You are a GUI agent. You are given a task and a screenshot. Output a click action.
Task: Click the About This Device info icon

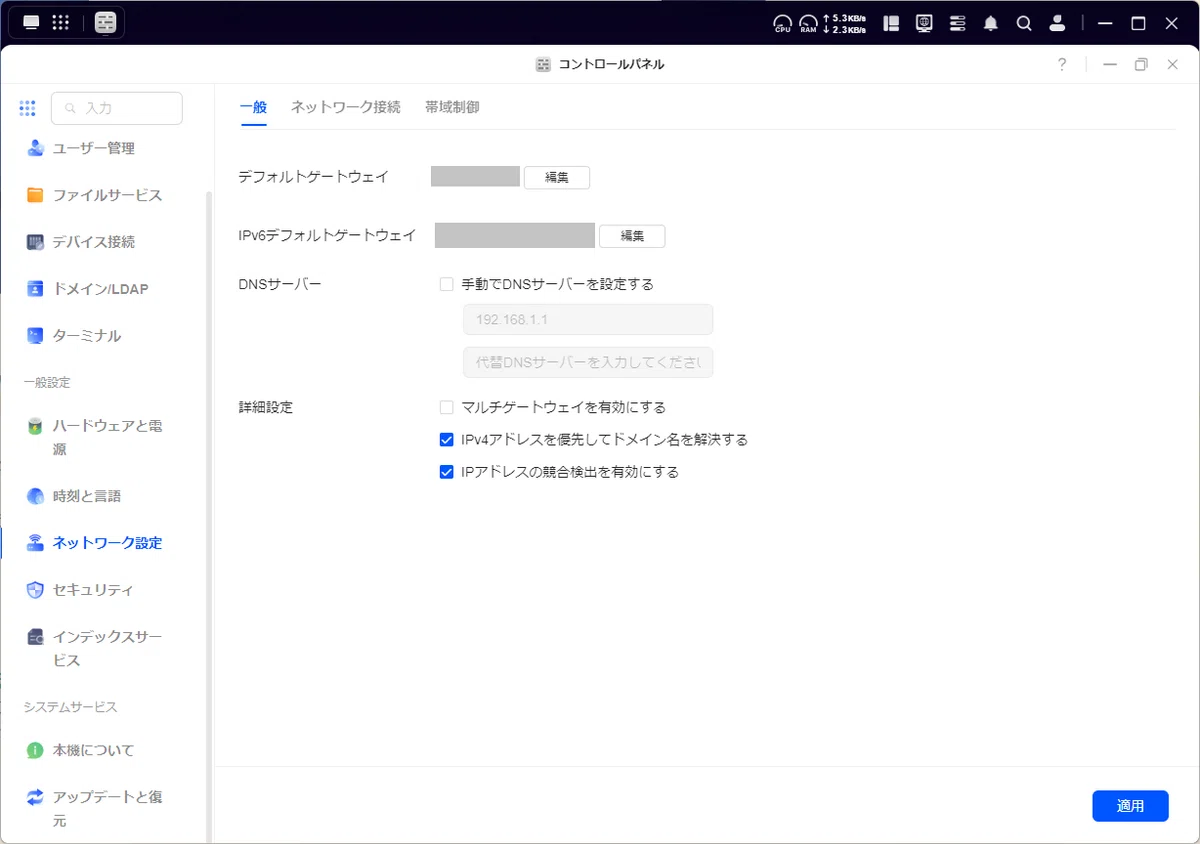35,750
